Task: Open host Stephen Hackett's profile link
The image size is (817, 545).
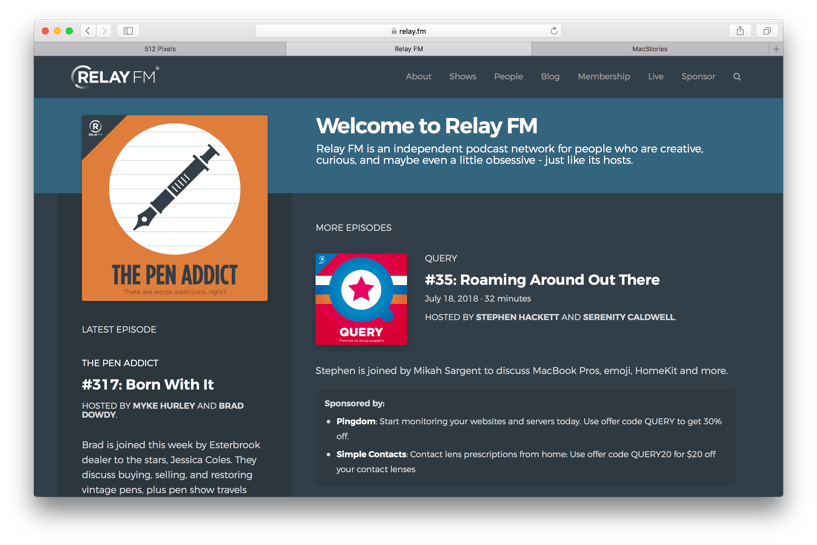Action: [517, 317]
